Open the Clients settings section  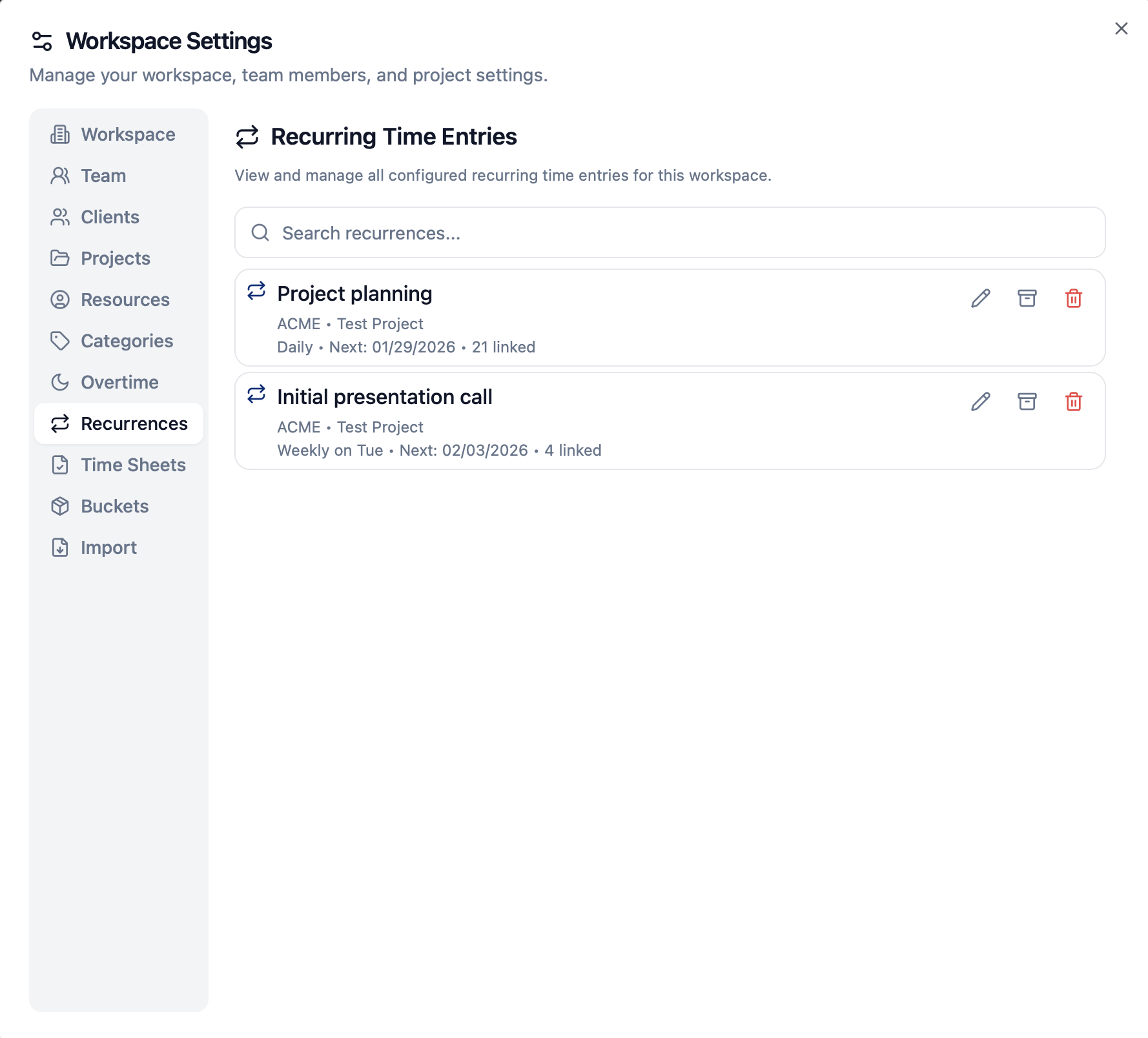pyautogui.click(x=119, y=217)
